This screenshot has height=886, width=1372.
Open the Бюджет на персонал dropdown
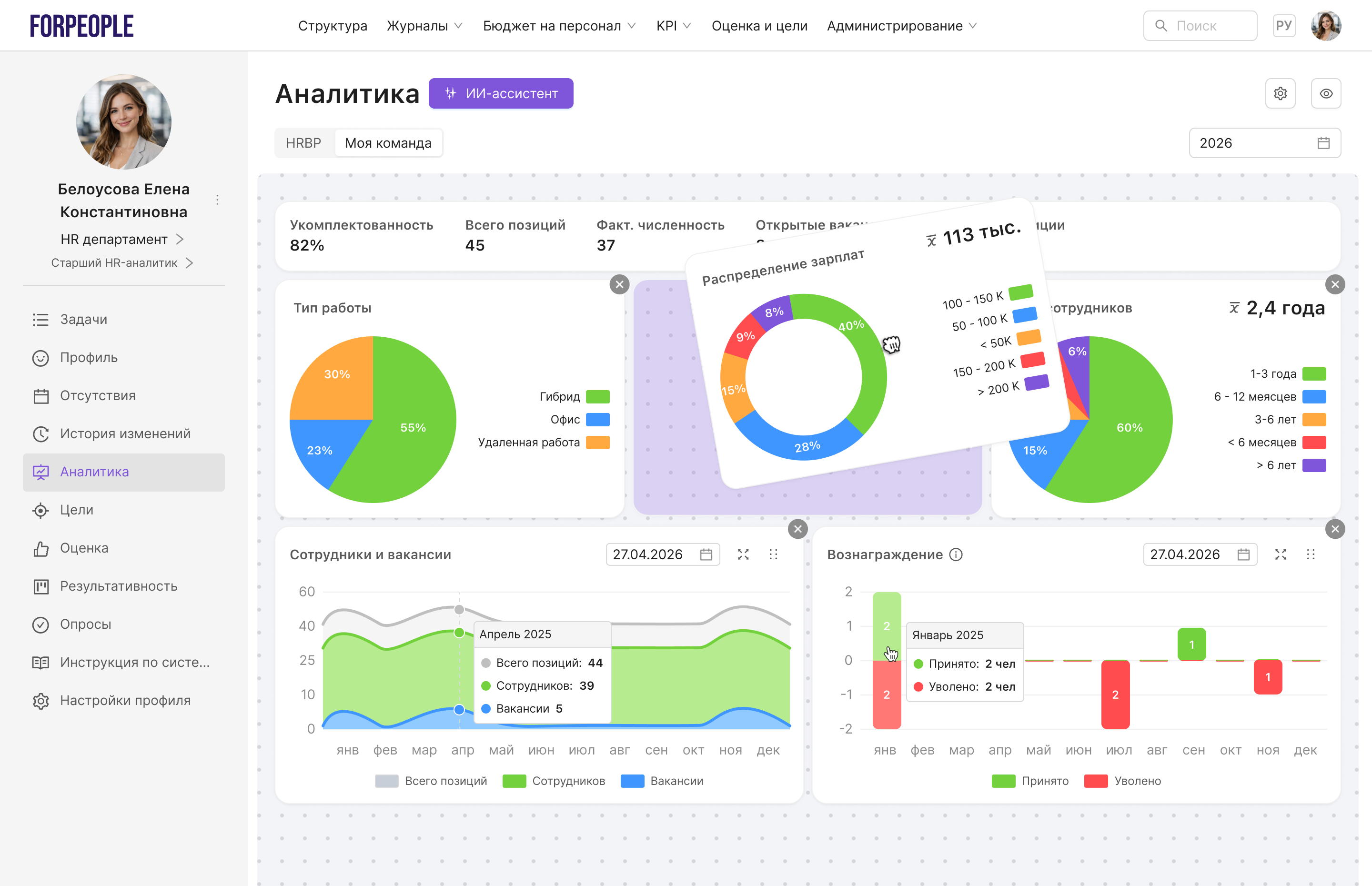pyautogui.click(x=559, y=26)
